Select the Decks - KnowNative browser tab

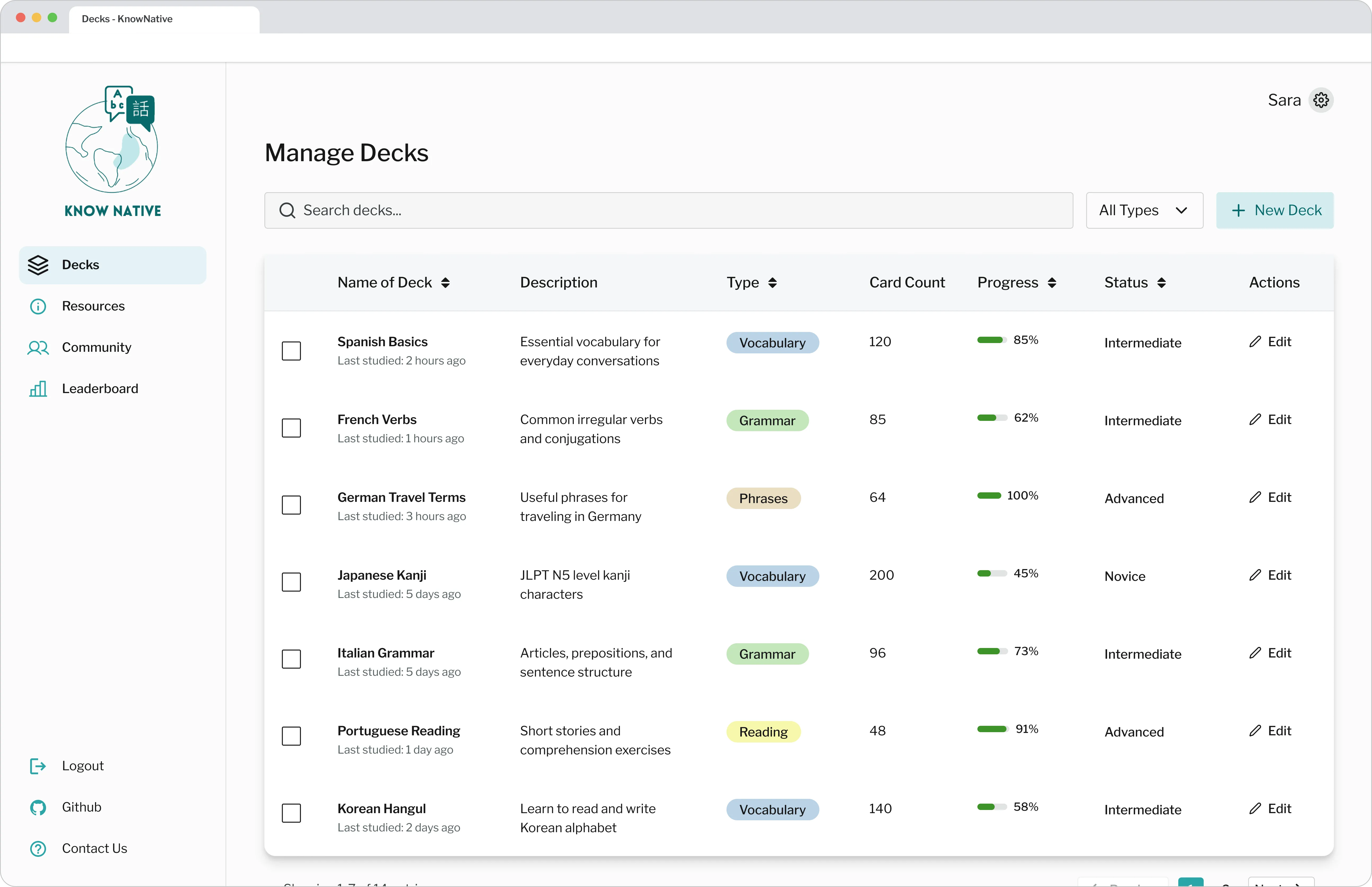[164, 19]
